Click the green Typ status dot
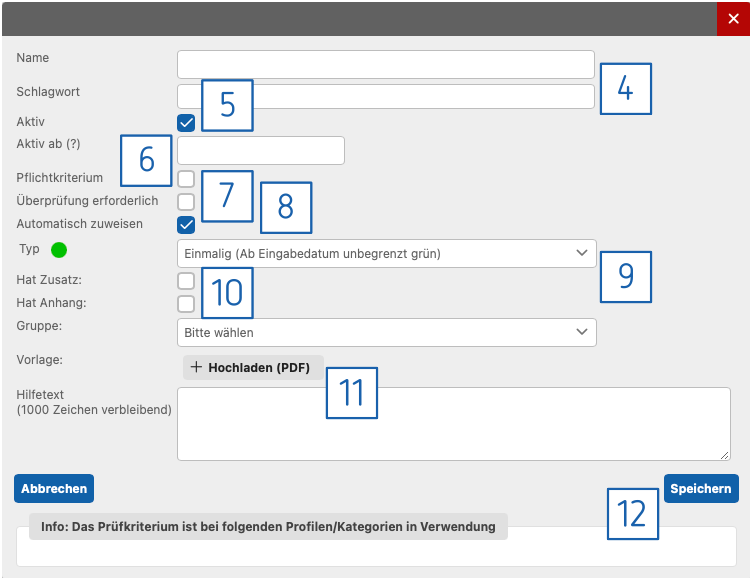Screen dimensions: 750x578 click(x=58, y=249)
